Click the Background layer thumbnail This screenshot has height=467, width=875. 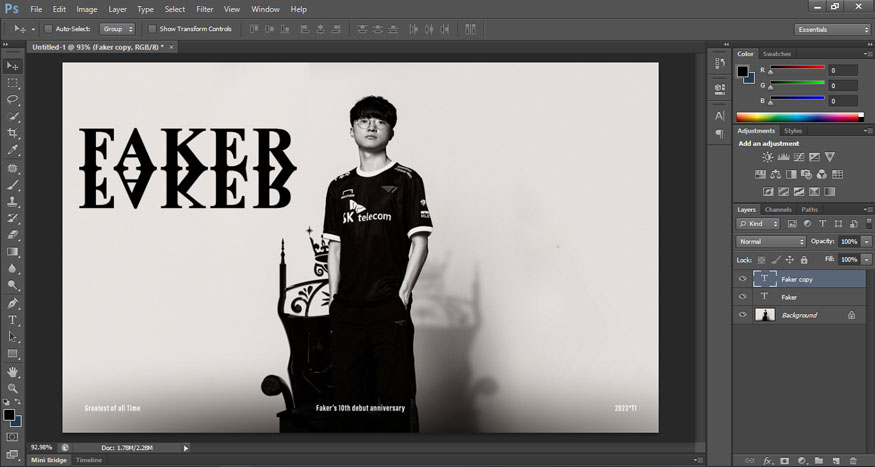pyautogui.click(x=765, y=315)
